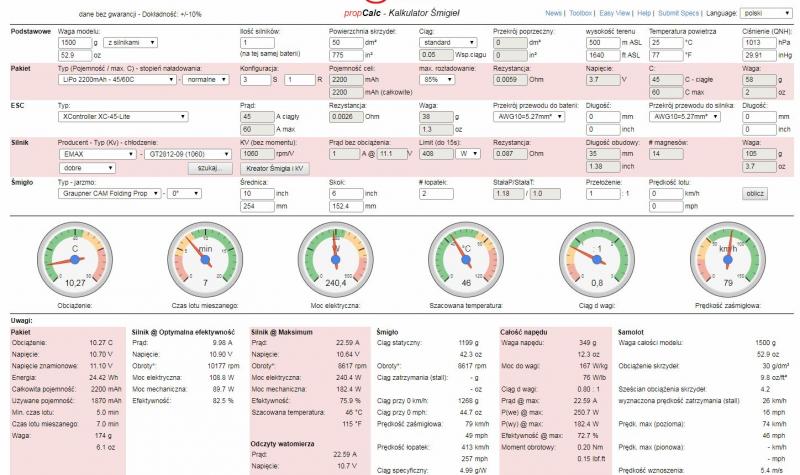Open the News link in the top menu
The width and height of the screenshot is (800, 475).
554,13
